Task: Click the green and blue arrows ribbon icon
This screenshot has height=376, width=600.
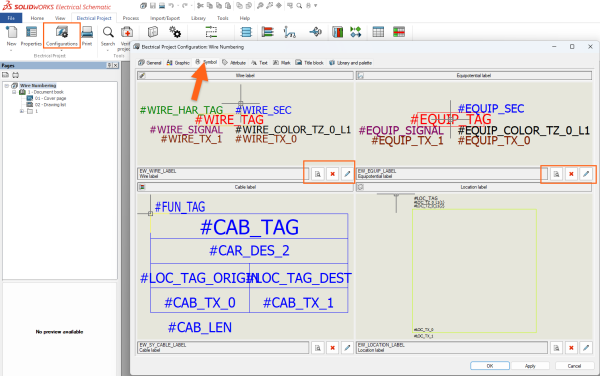Action: coord(355,32)
